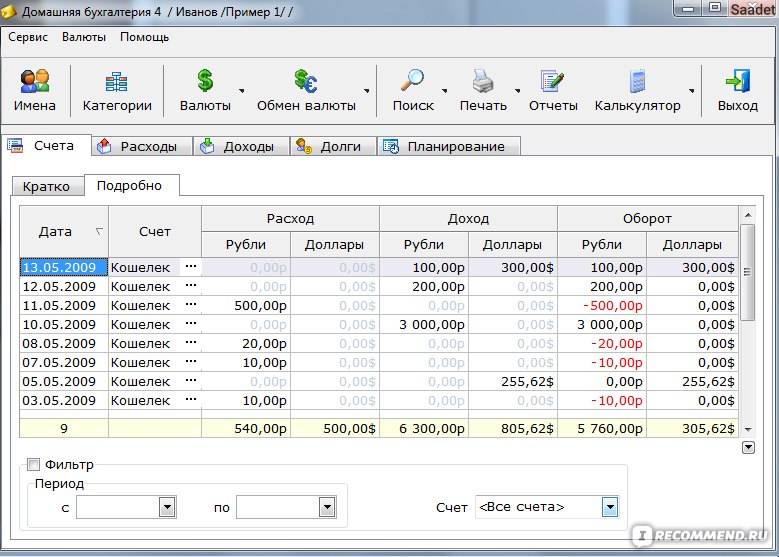
Task: Open the period start date 'с' dropdown
Action: coord(167,507)
